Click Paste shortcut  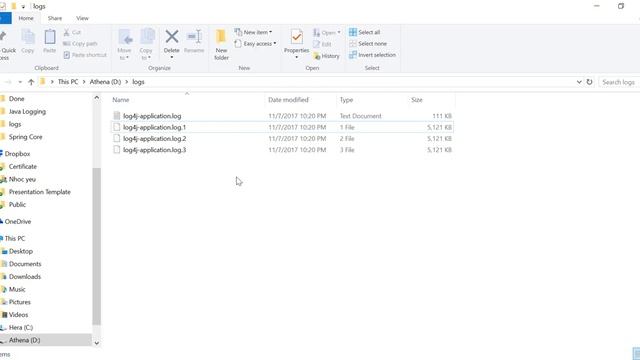[x=85, y=55]
